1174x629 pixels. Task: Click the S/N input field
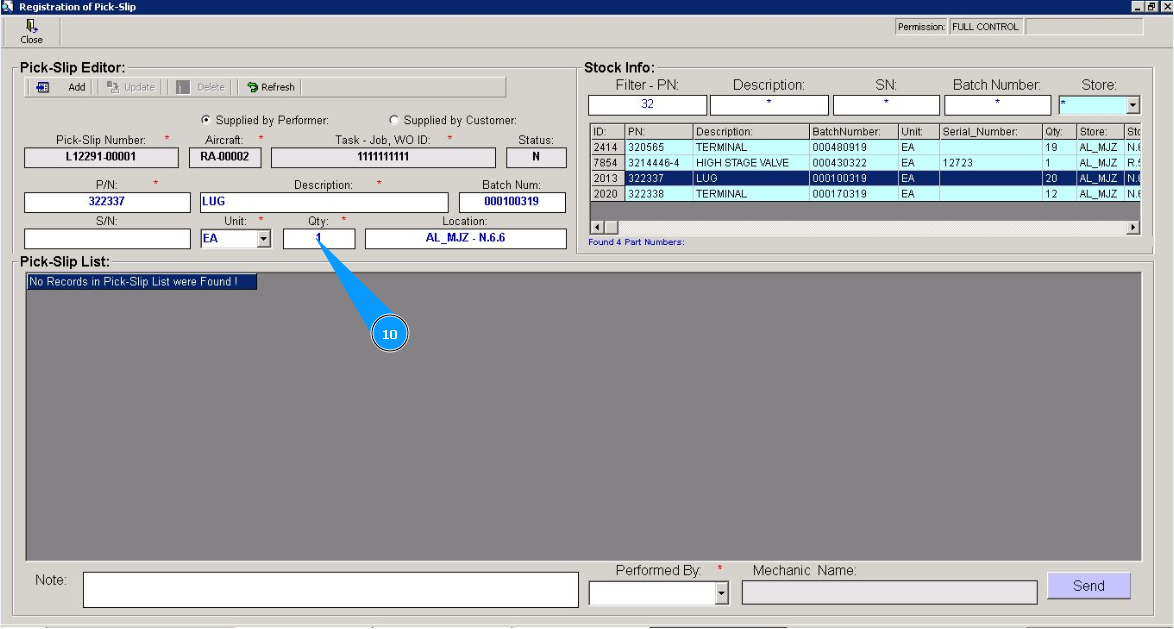click(x=107, y=239)
